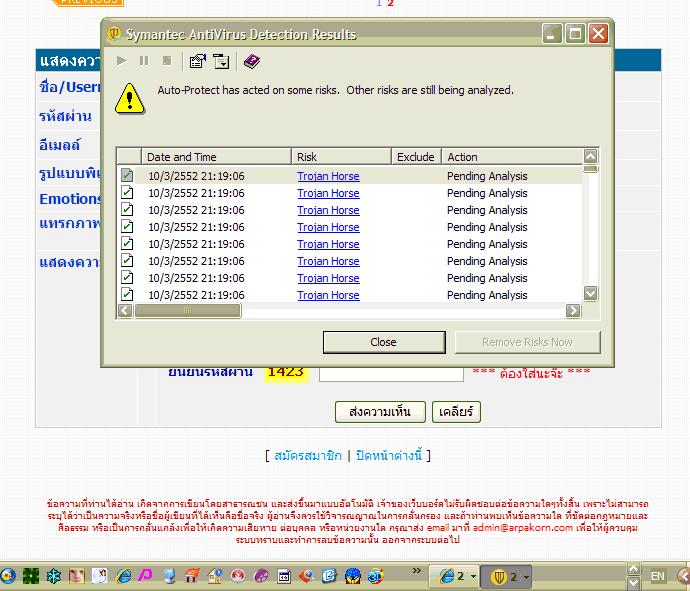The image size is (690, 591).
Task: Minimize the Symantec detection results window
Action: [x=552, y=33]
